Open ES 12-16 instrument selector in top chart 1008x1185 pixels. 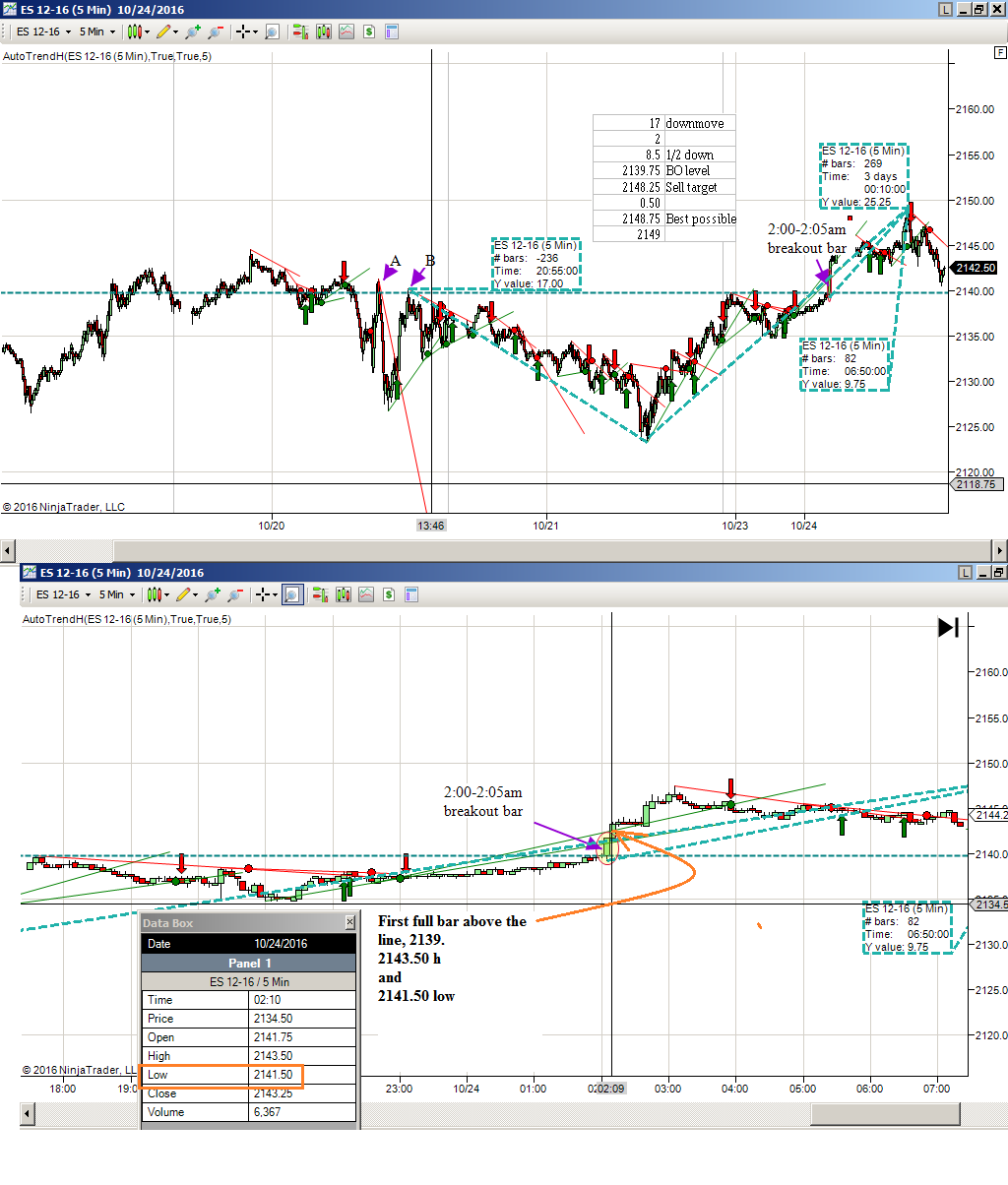tap(42, 31)
